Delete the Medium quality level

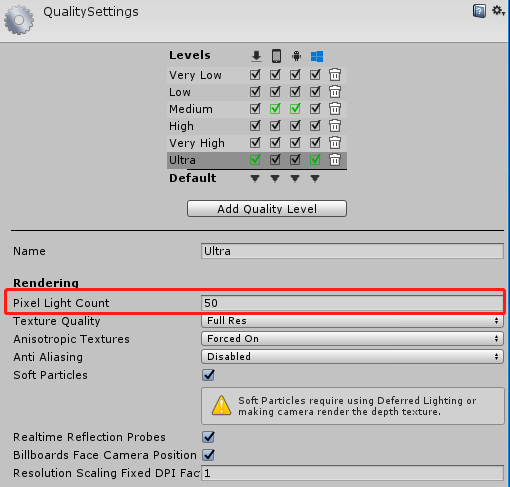pos(335,109)
